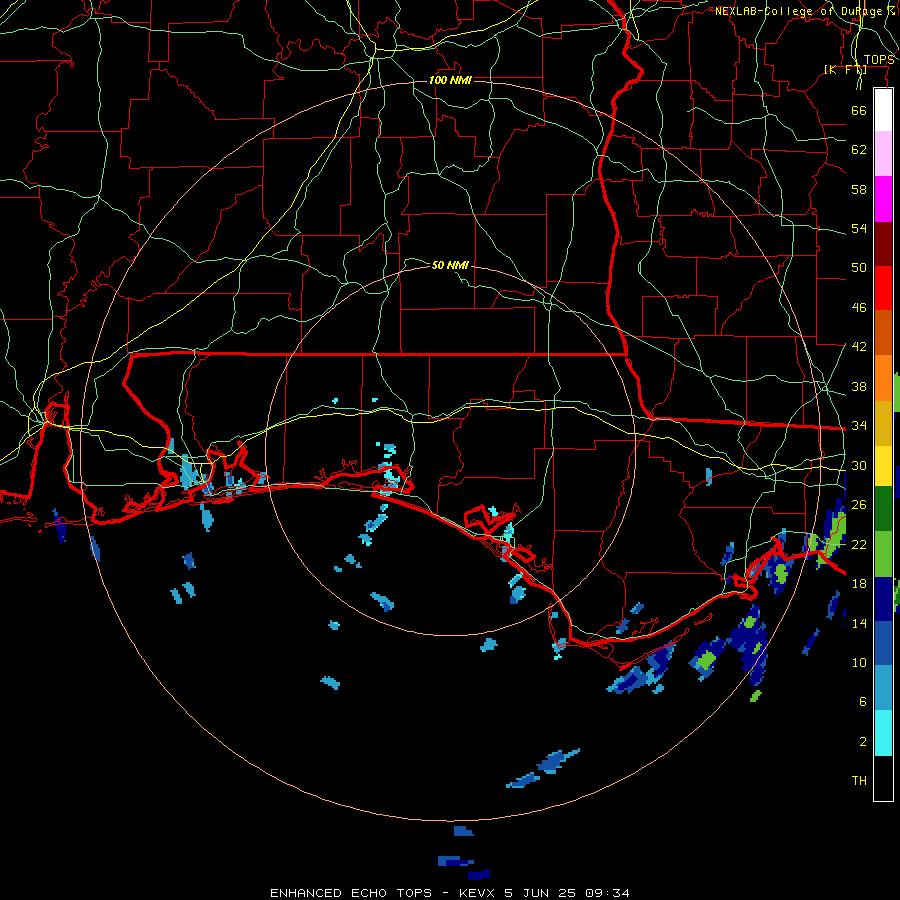
Task: Click the K FT units label
Action: (845, 70)
